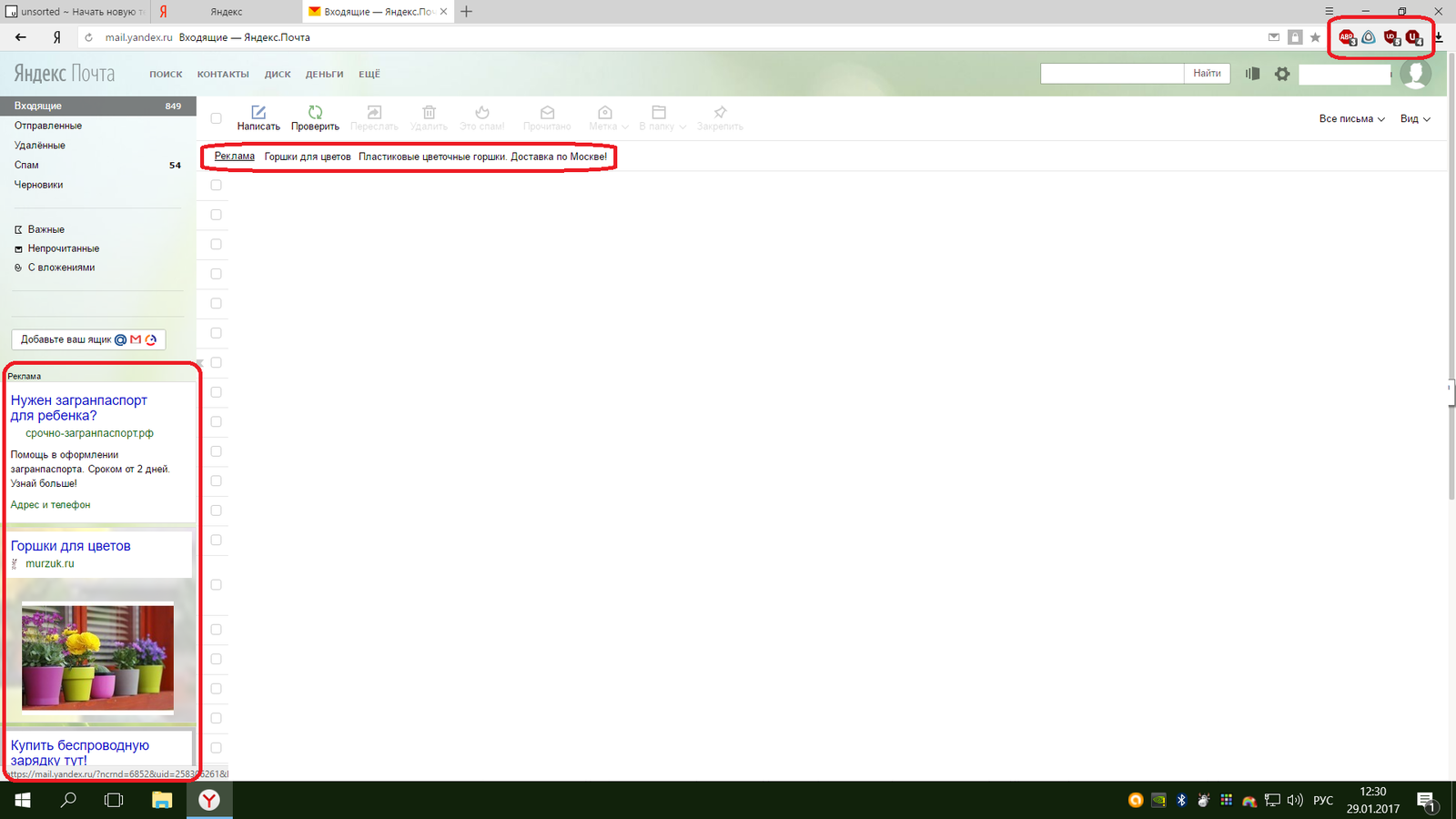This screenshot has width=1456, height=819.
Task: Click the Bluetooth tray icon
Action: tap(1181, 800)
